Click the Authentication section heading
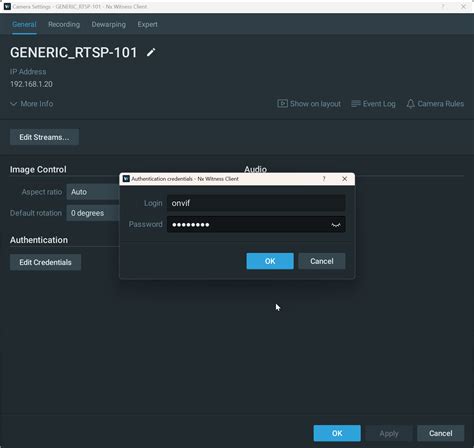Screen dimensions: 474x448 click(x=39, y=240)
